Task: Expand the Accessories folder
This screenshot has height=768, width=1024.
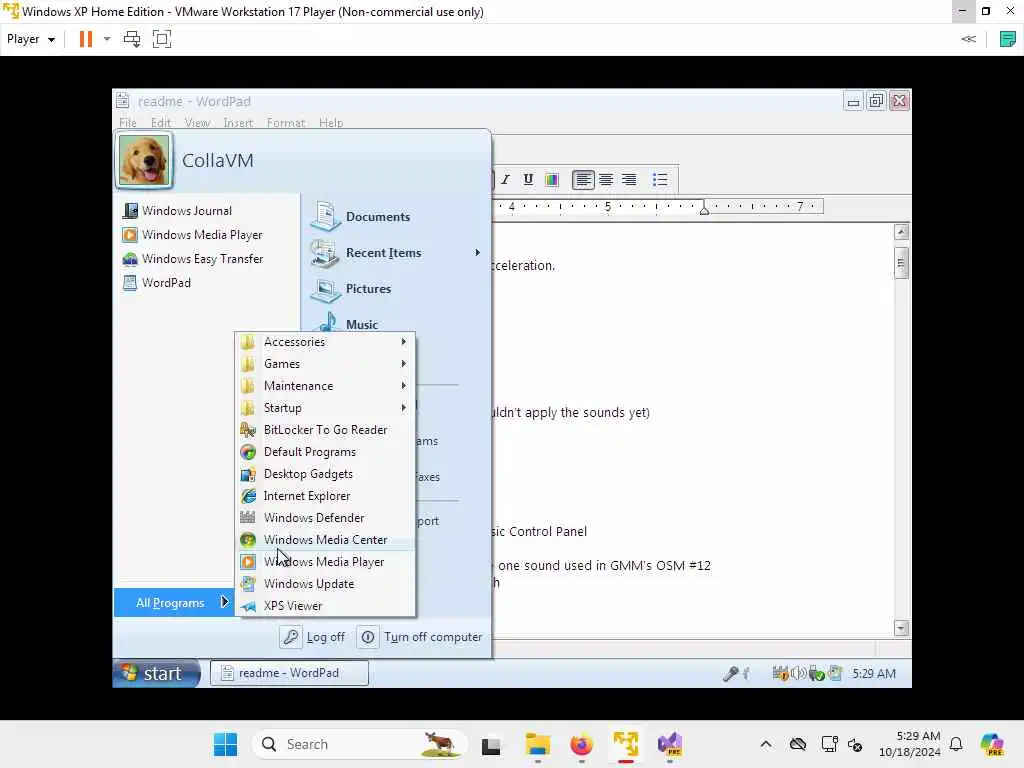Action: coord(325,342)
